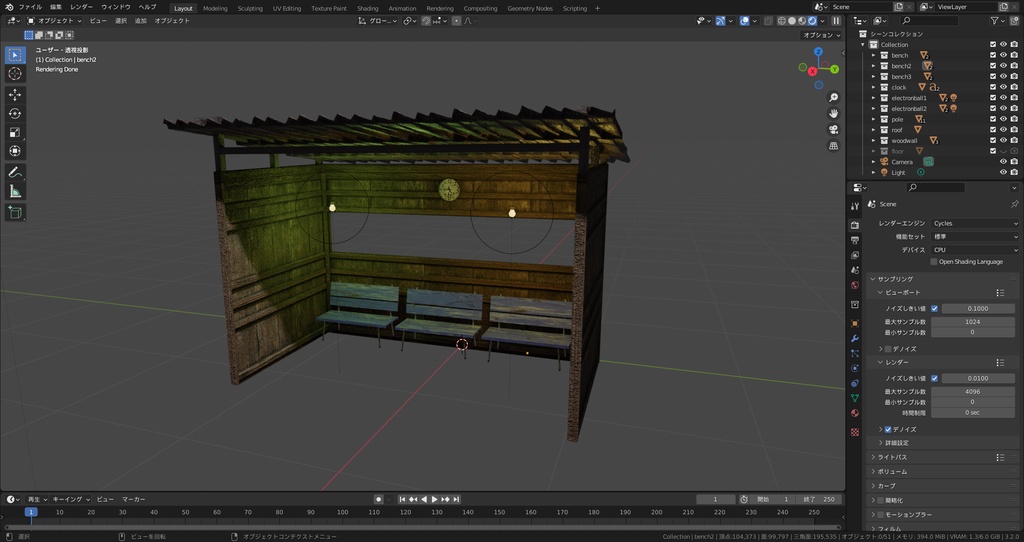Switch perspective/orthographic grid icon

pos(833,146)
